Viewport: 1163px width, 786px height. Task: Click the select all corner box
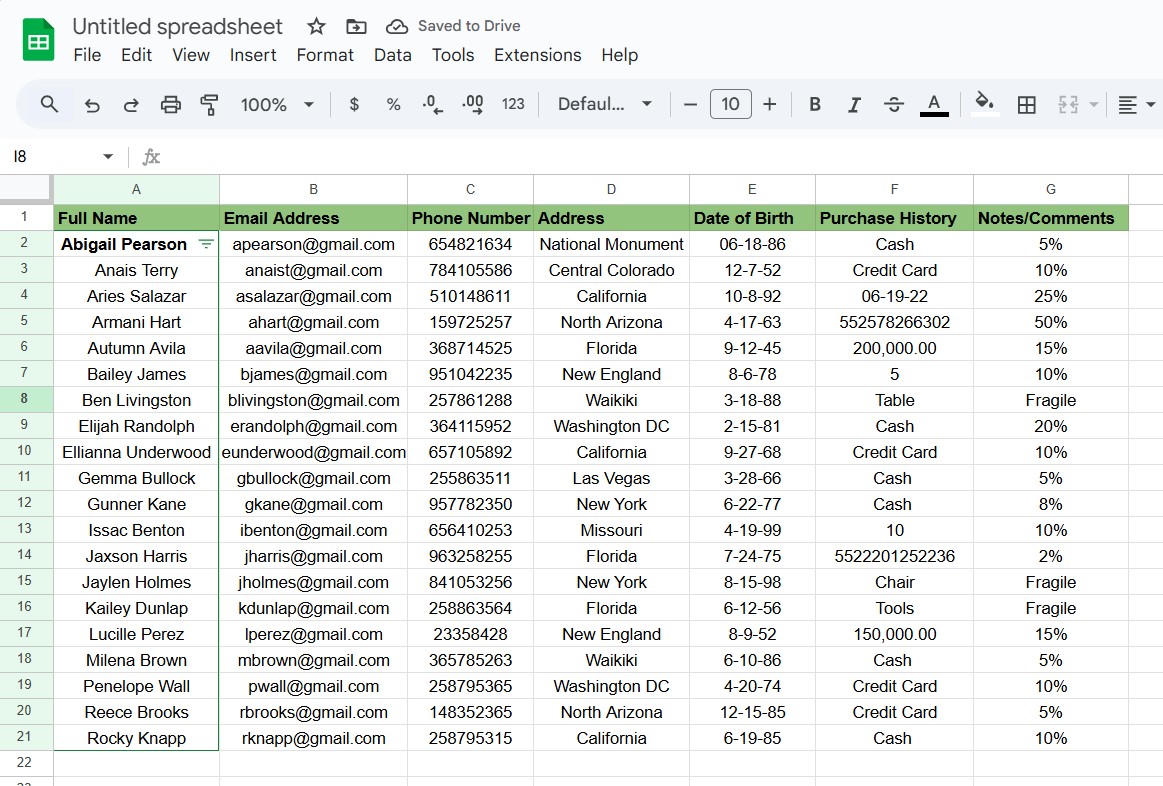26,189
